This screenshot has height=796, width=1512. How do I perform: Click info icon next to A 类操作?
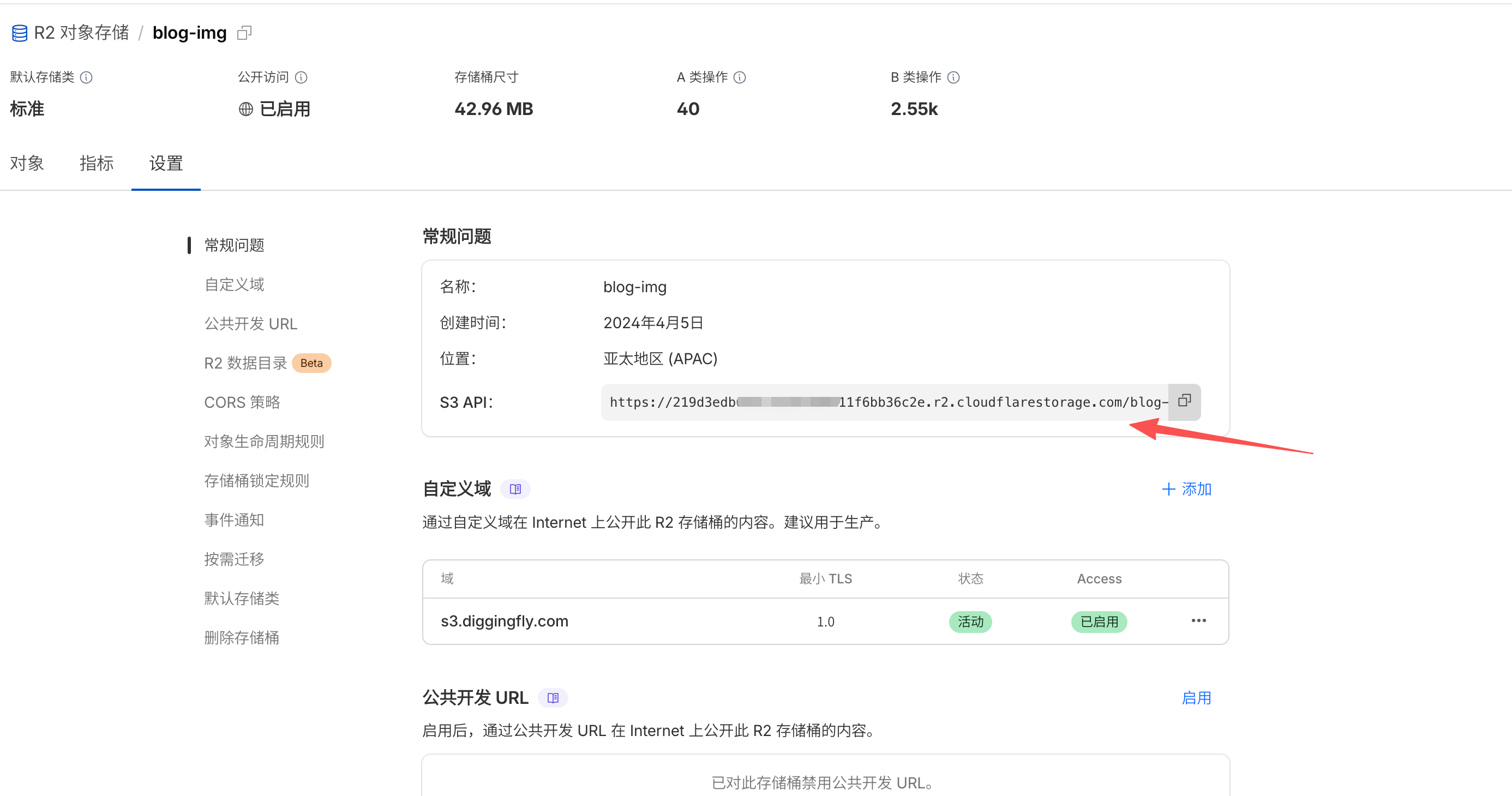[740, 77]
